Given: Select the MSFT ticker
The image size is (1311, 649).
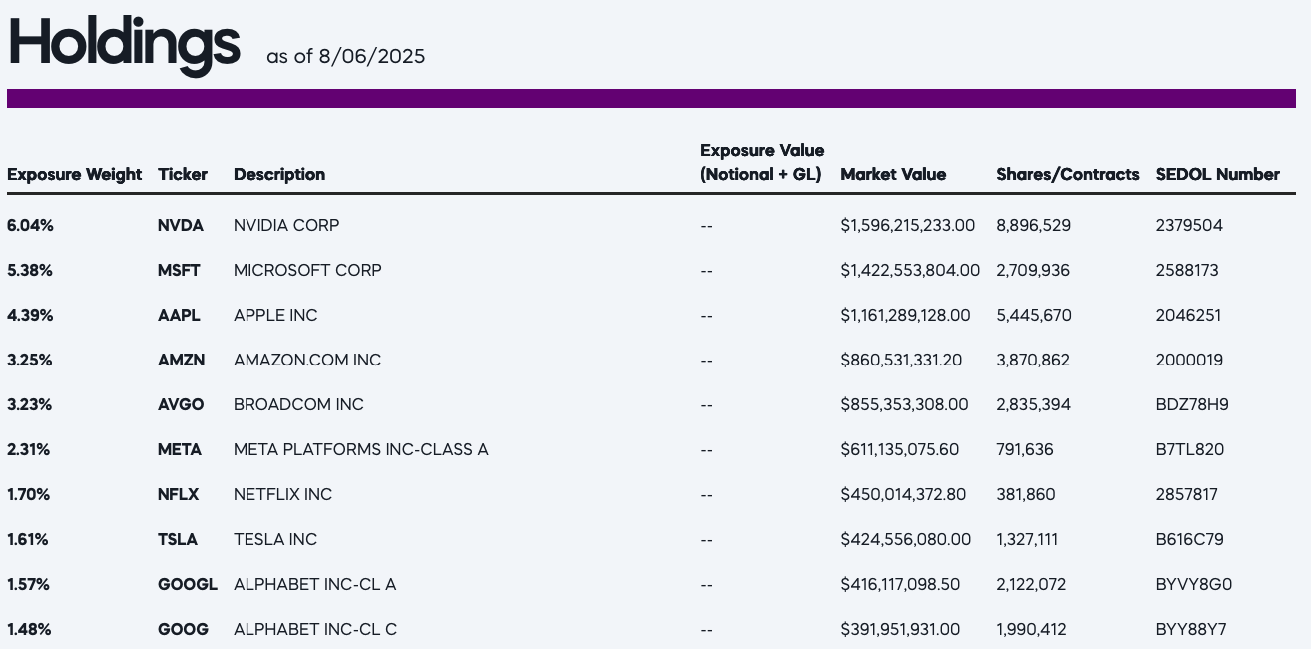Looking at the screenshot, I should [179, 270].
